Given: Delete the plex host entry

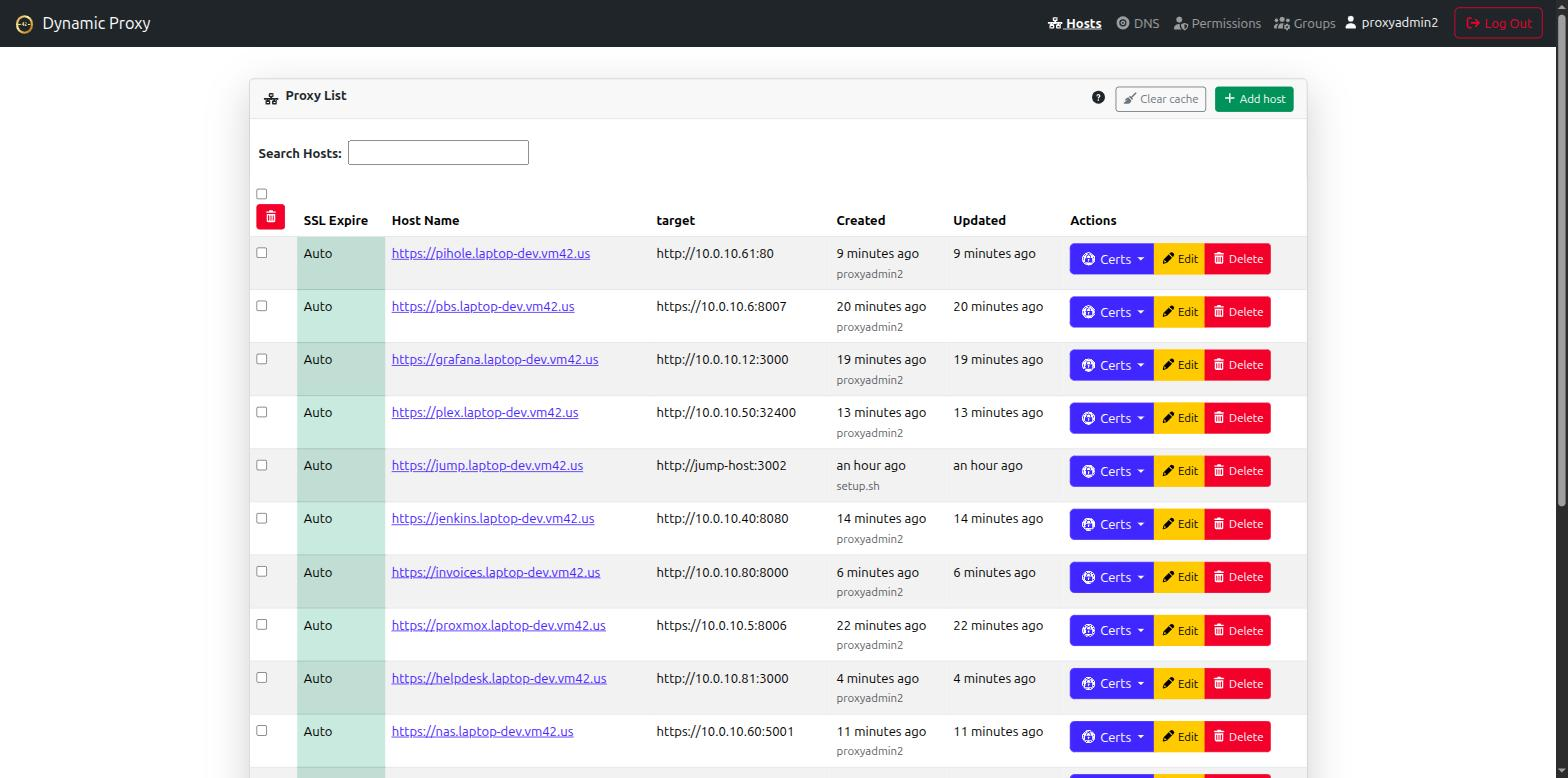Looking at the screenshot, I should pyautogui.click(x=1238, y=418).
